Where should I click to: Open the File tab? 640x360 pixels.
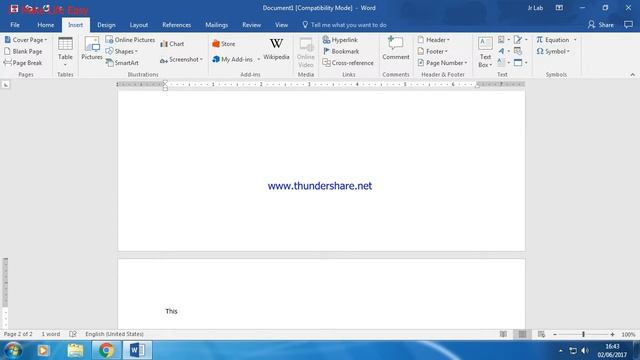[15, 25]
